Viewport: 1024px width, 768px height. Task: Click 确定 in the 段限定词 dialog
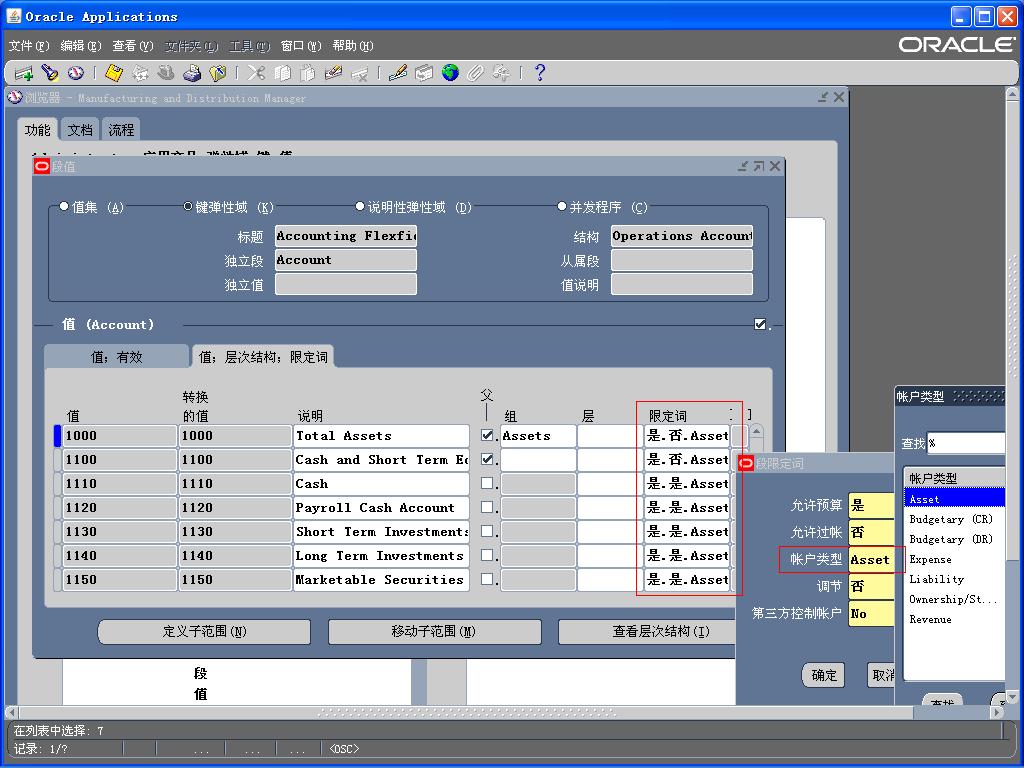(824, 675)
